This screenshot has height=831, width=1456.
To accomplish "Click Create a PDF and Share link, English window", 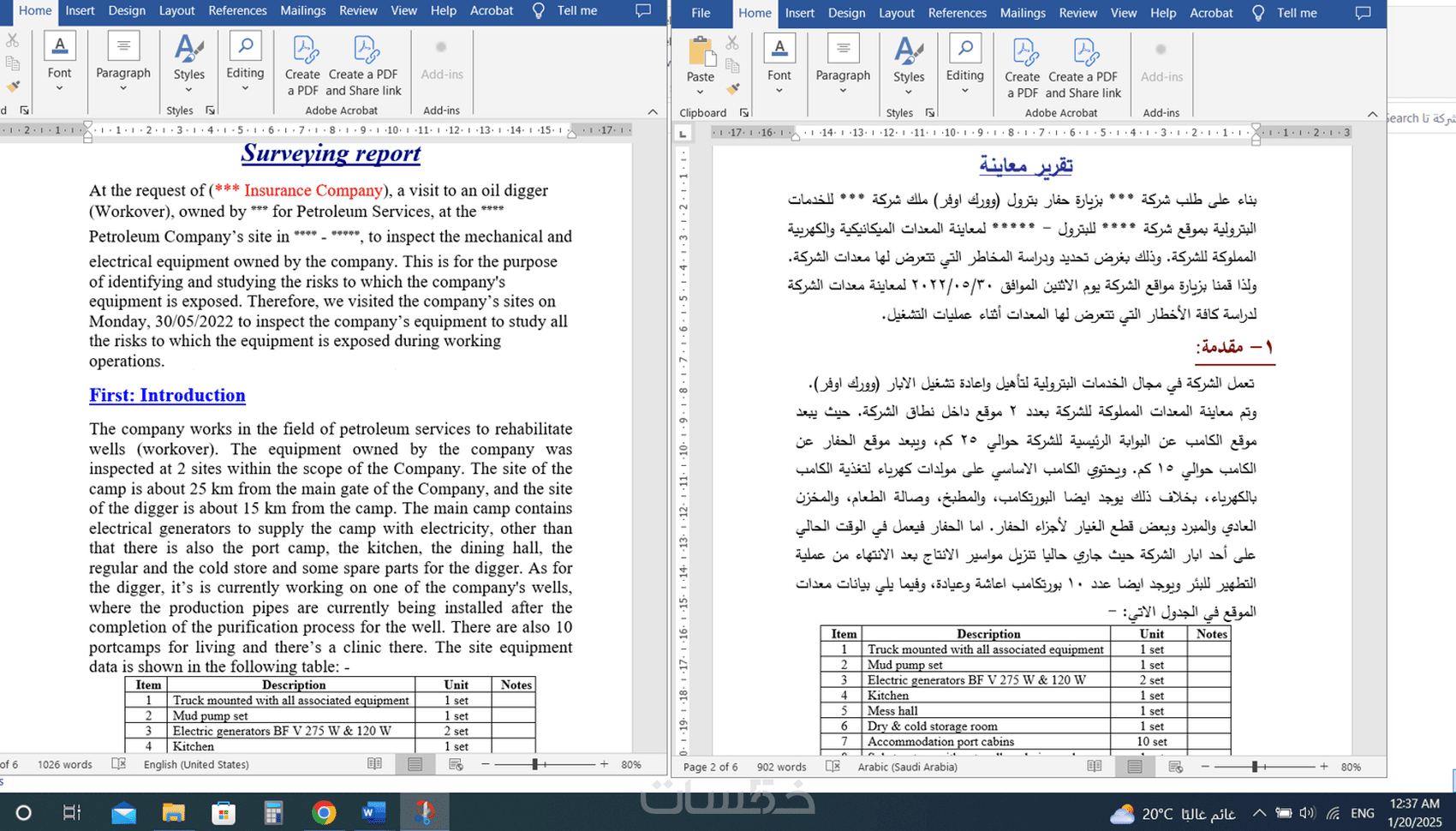I will click(363, 66).
